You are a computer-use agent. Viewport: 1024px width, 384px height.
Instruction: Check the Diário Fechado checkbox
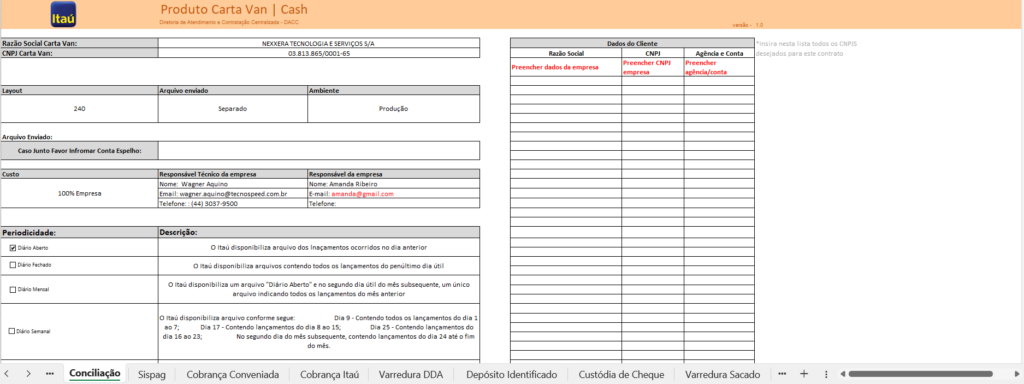click(12, 265)
